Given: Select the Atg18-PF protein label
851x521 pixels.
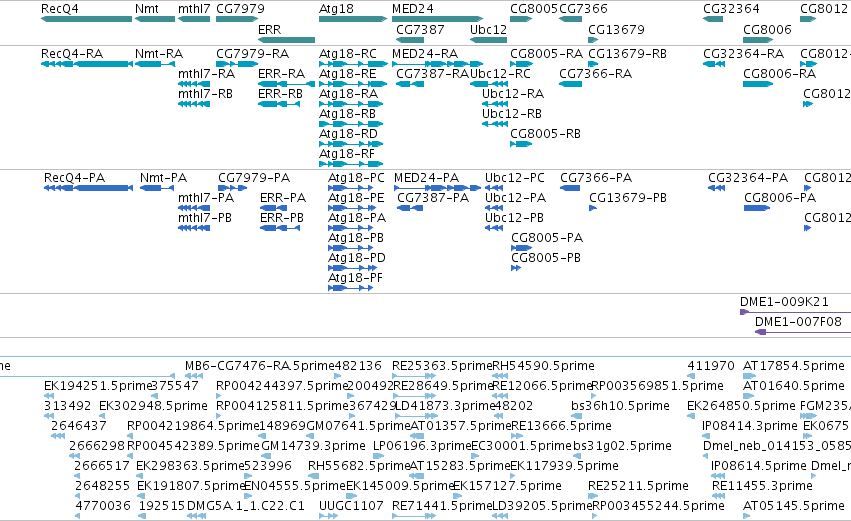Looking at the screenshot, I should click(x=355, y=278).
